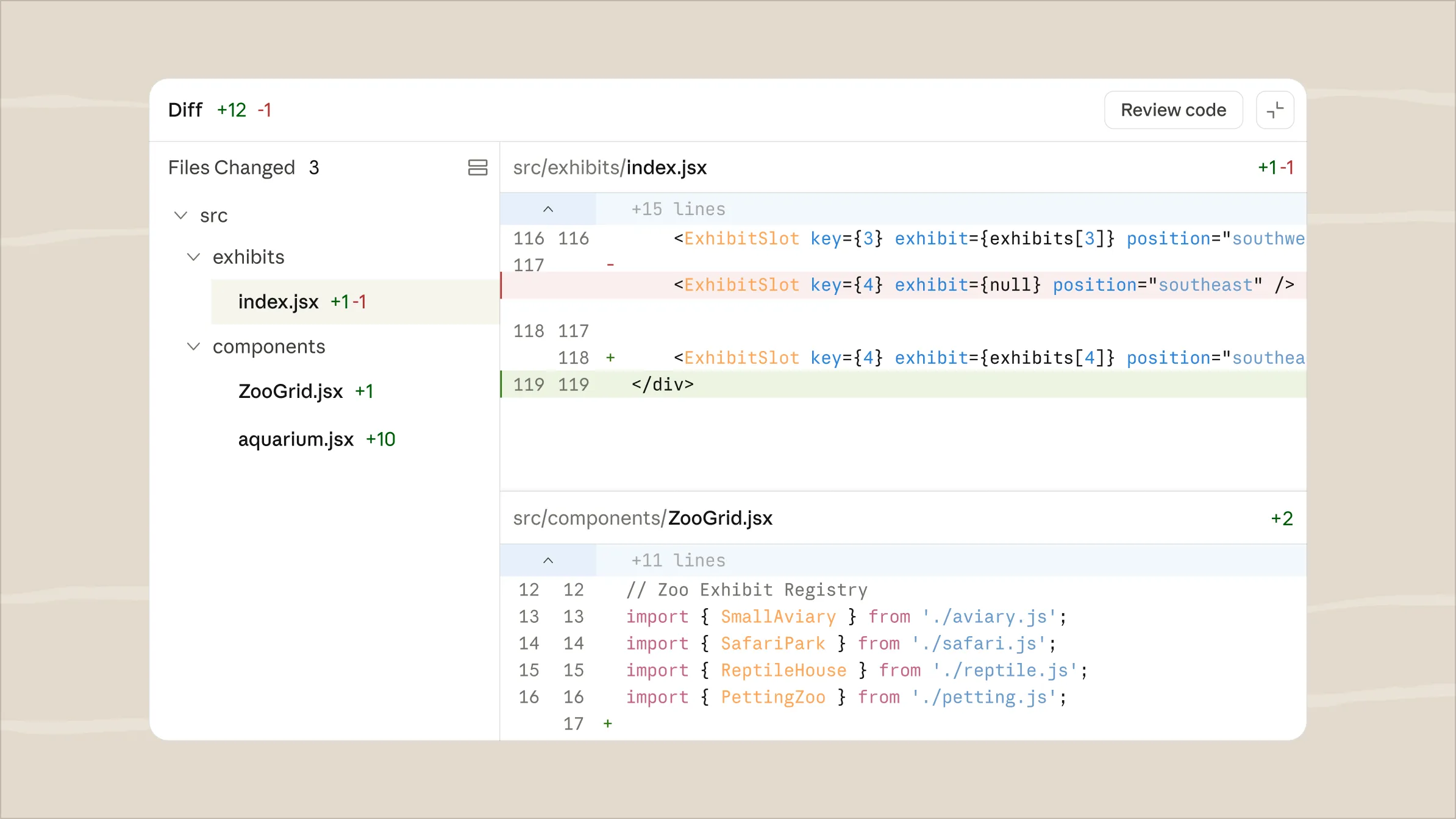1456x819 pixels.
Task: Click the added line 118 plus marker
Action: [610, 358]
